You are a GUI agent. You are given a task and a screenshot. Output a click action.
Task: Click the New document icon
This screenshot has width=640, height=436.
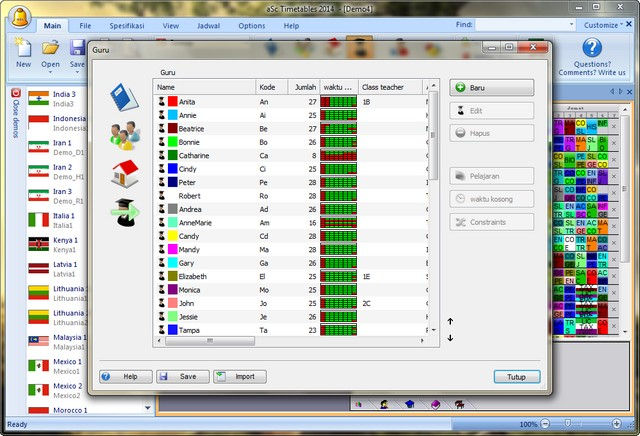[x=23, y=48]
